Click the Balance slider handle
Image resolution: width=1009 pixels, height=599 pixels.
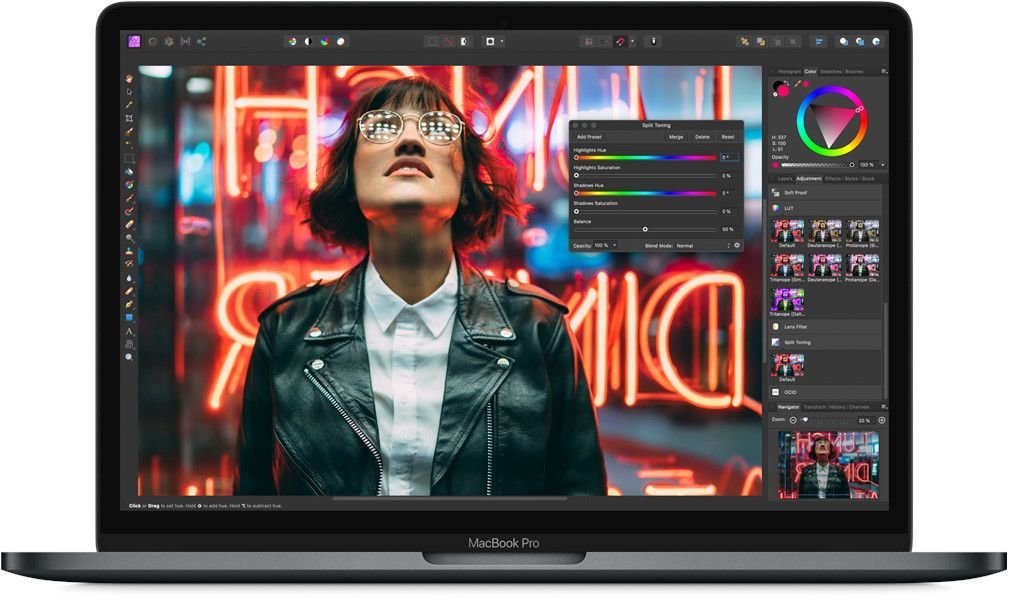coord(645,230)
